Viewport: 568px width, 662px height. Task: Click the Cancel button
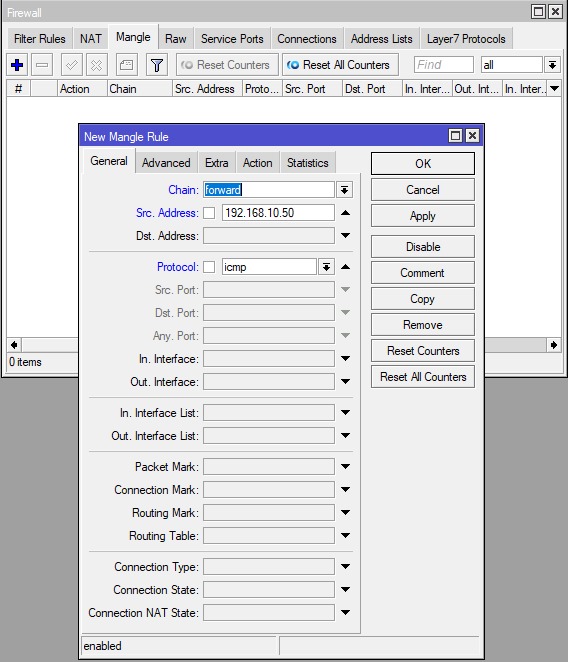tap(423, 190)
